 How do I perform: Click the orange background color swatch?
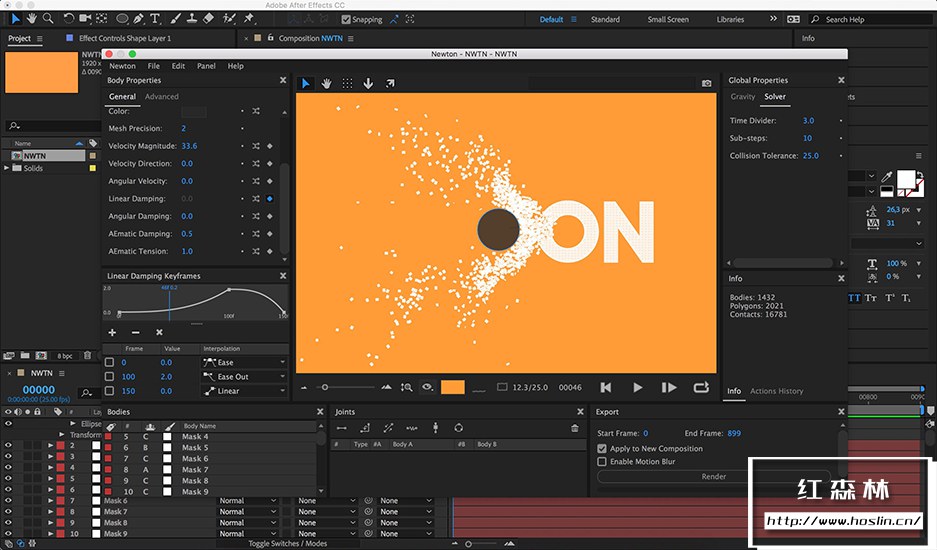(452, 387)
